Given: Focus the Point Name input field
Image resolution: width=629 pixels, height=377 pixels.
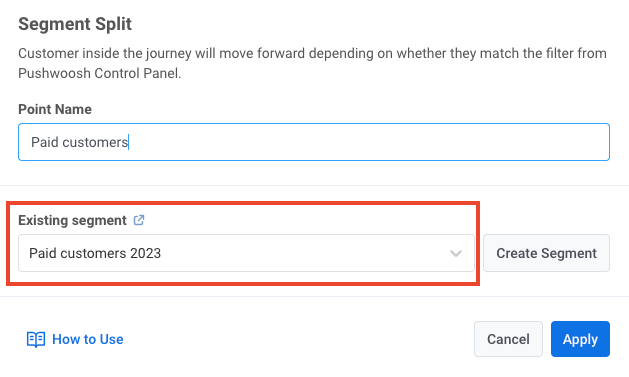Looking at the screenshot, I should (314, 142).
